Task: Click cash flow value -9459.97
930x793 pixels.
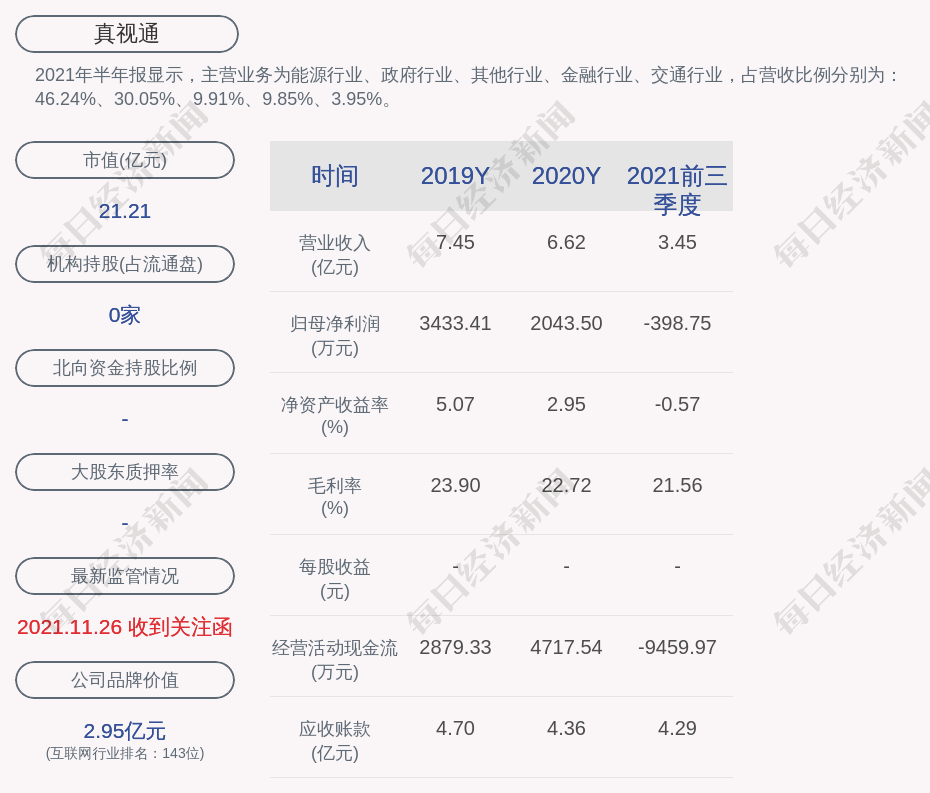Action: [x=677, y=647]
